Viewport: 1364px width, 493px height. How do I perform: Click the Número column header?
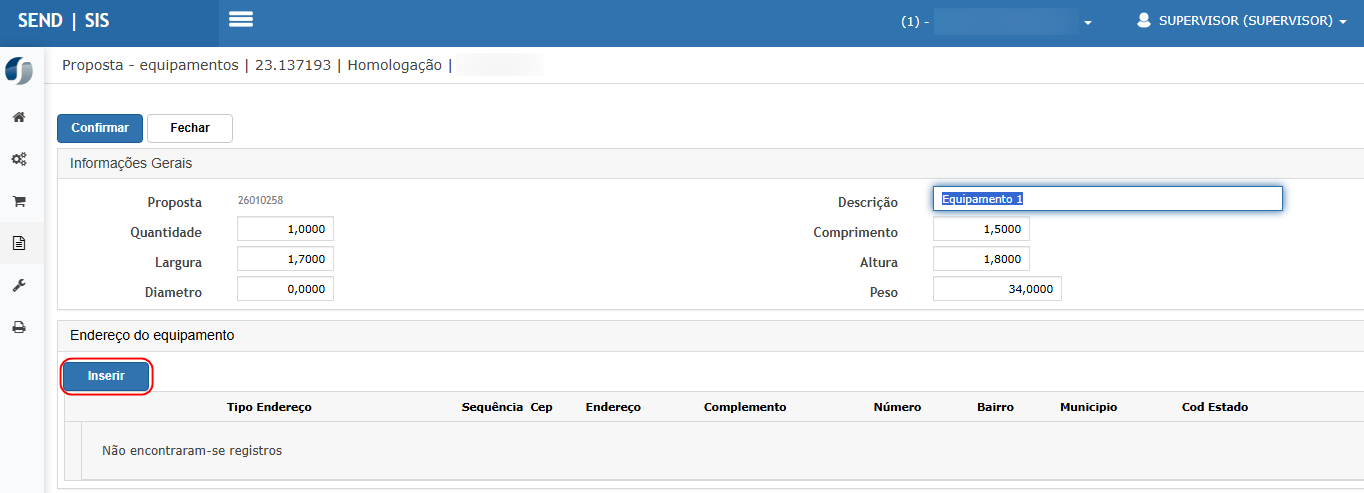pyautogui.click(x=897, y=407)
